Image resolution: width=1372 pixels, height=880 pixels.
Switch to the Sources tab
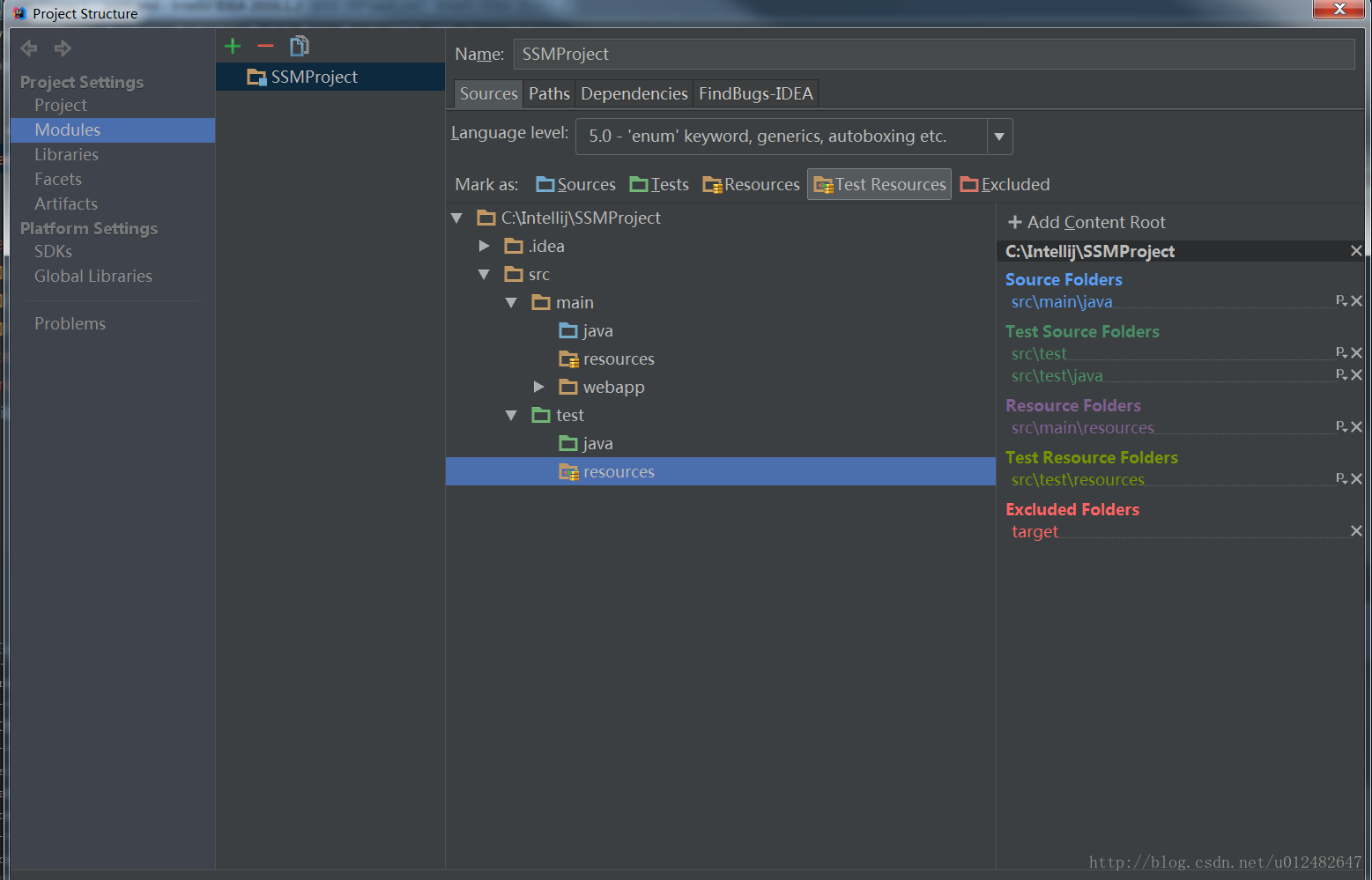[489, 93]
